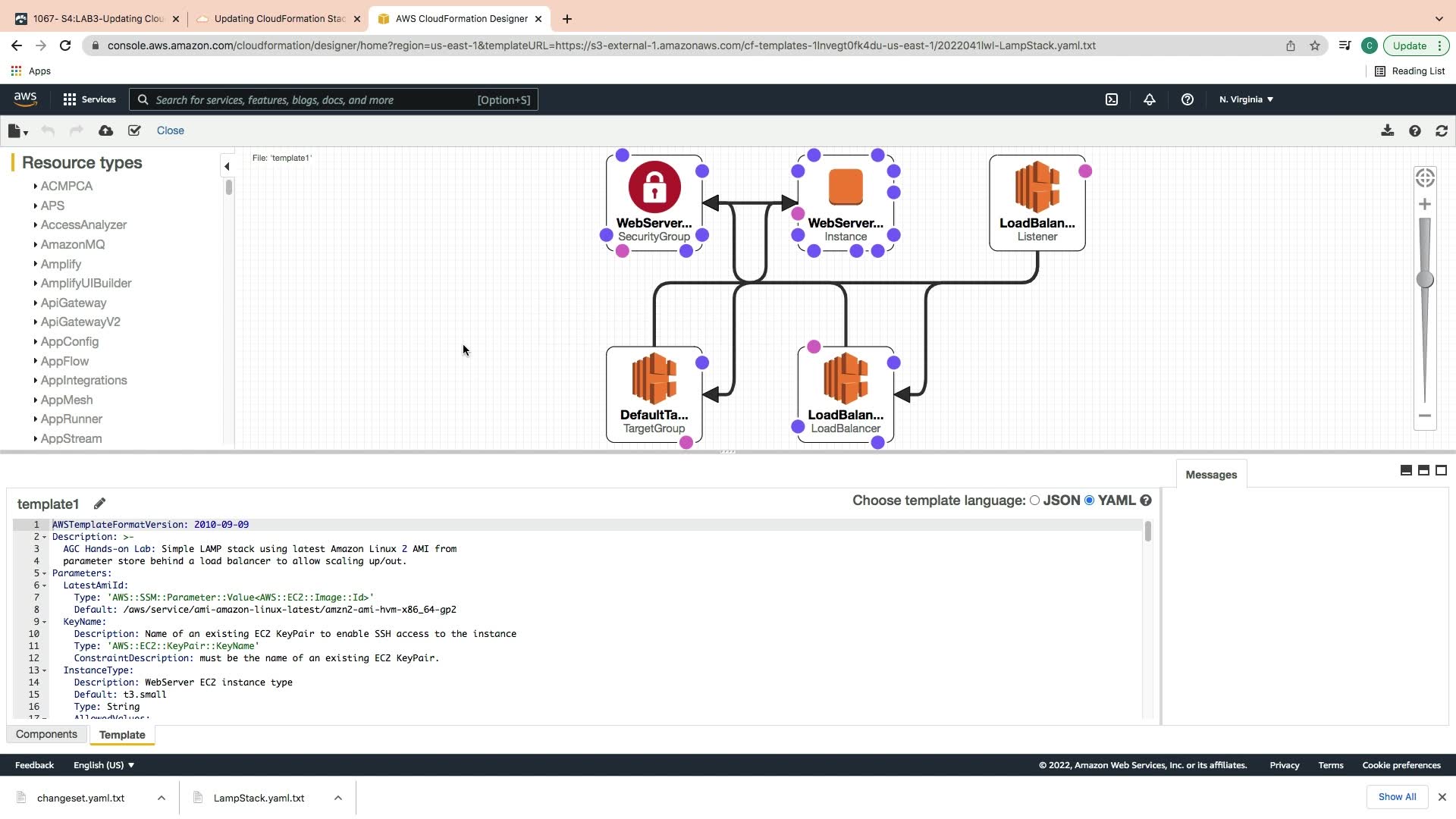Click the Create stack cloud upload icon
1456x819 pixels.
click(x=105, y=130)
